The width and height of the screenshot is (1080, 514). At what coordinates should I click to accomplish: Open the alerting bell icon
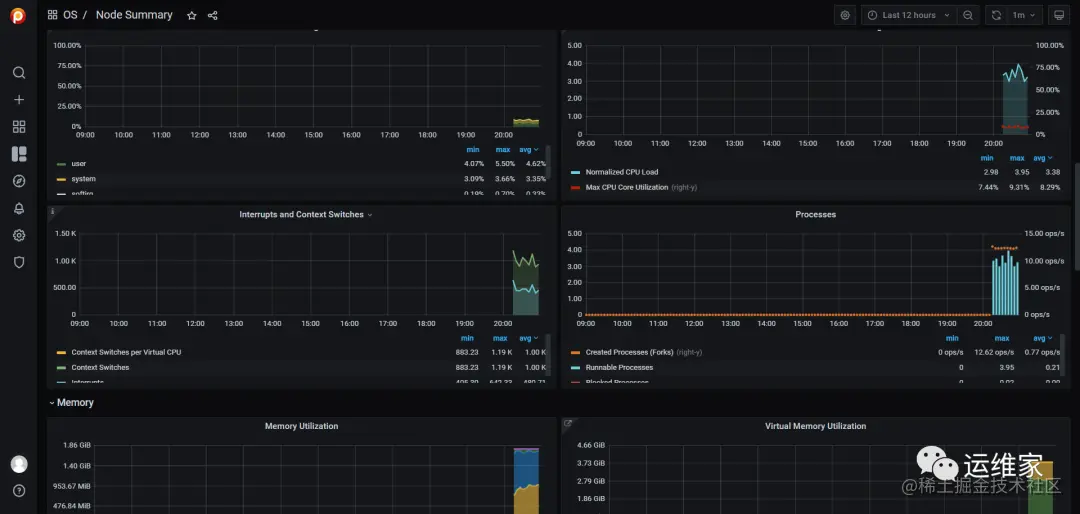pyautogui.click(x=19, y=209)
